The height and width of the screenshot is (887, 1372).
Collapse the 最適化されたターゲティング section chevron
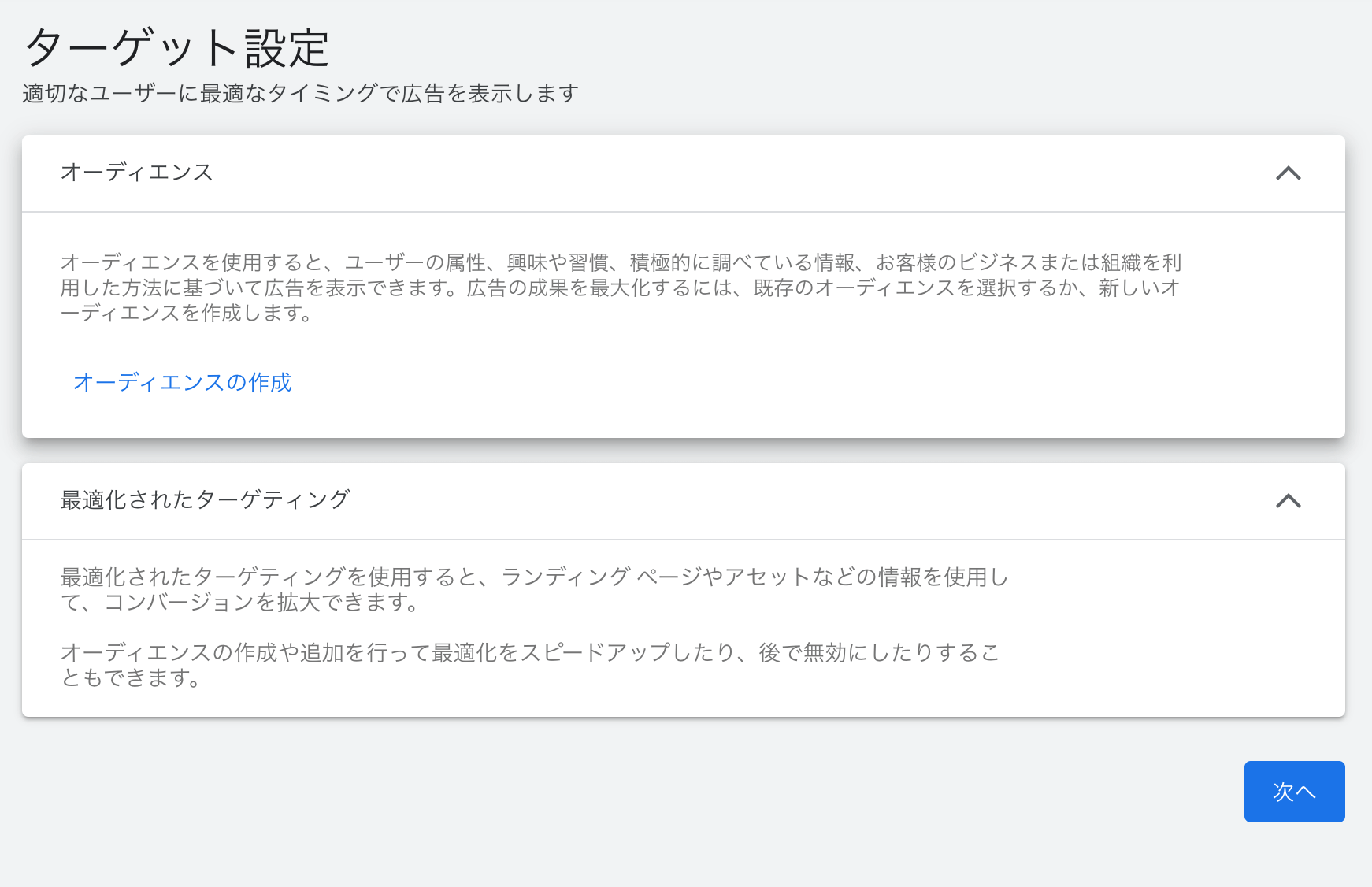[x=1289, y=501]
